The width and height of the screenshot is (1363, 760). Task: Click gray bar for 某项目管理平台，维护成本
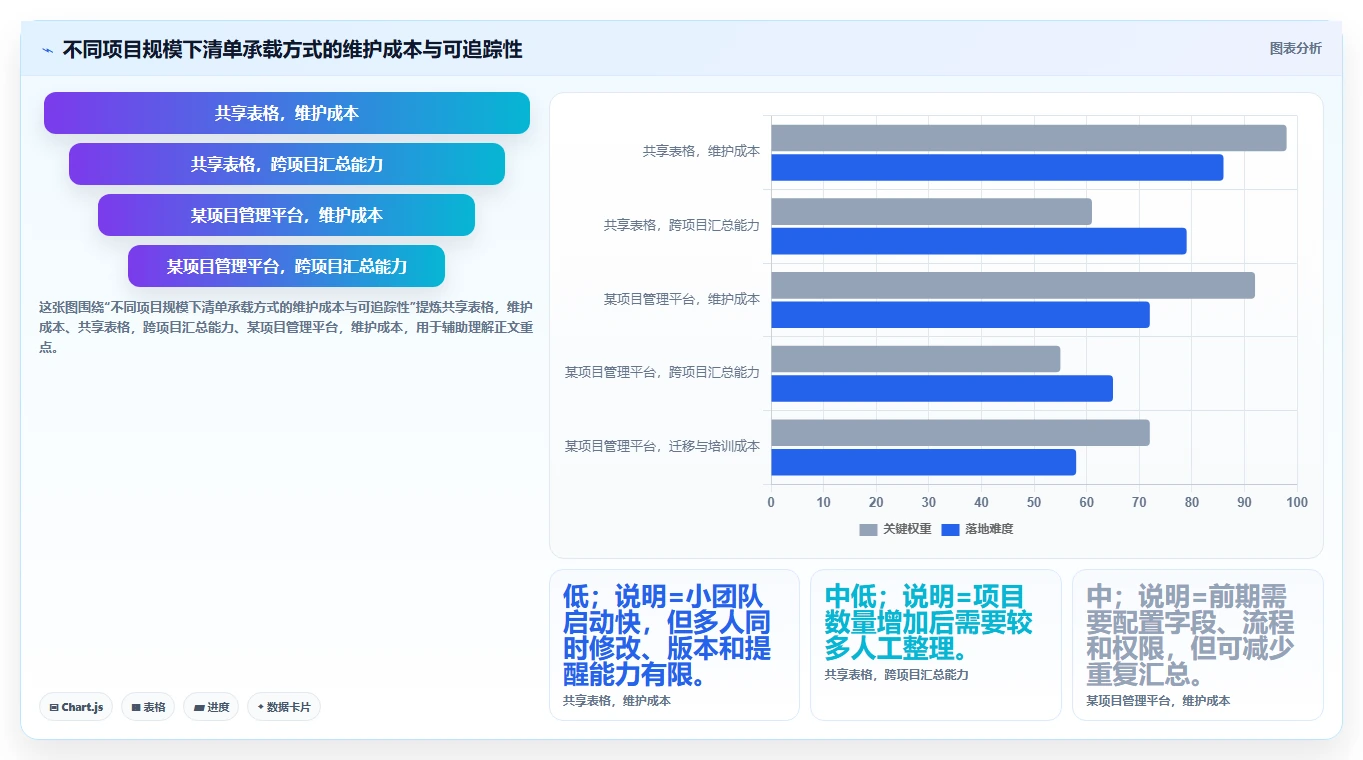[x=1013, y=285]
